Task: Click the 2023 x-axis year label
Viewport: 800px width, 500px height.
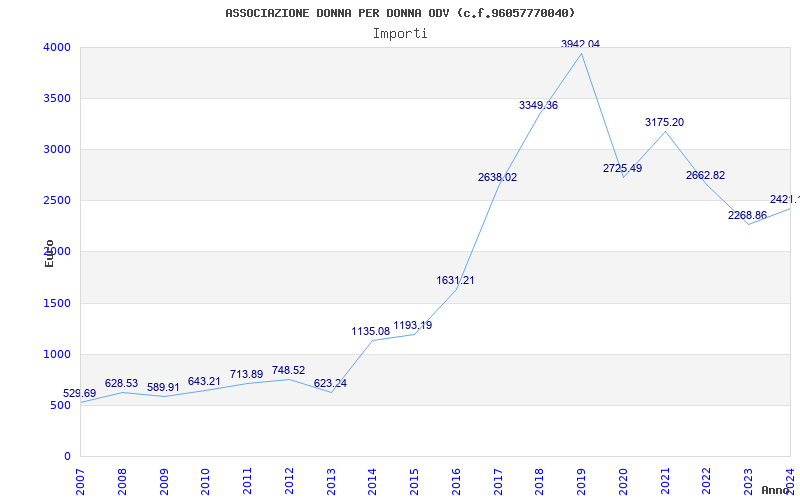Action: click(748, 482)
